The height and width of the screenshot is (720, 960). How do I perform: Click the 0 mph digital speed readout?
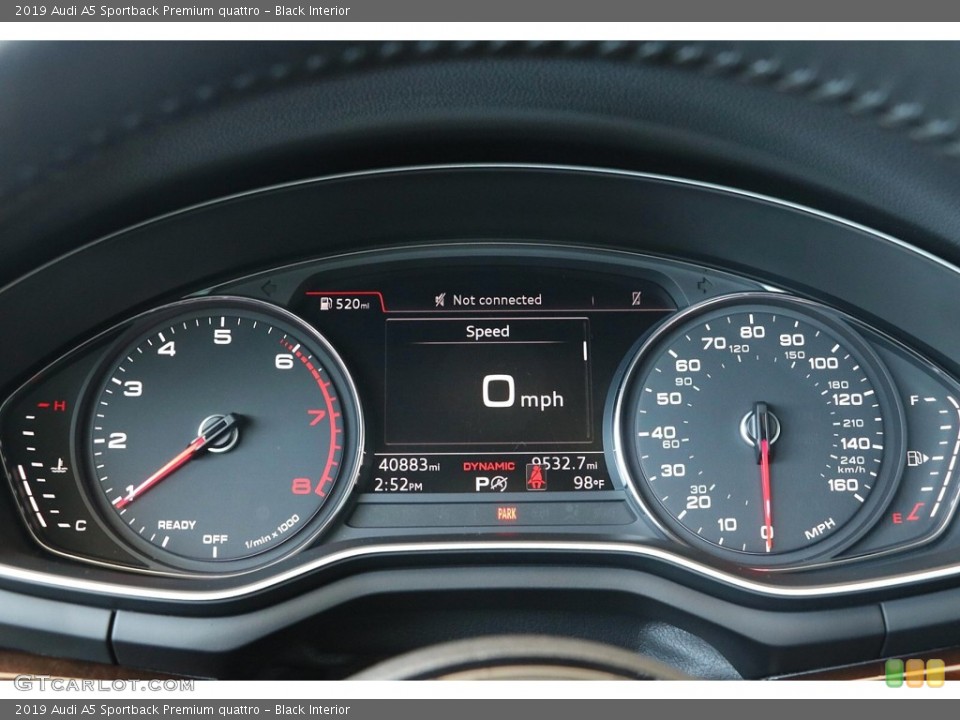(x=522, y=392)
